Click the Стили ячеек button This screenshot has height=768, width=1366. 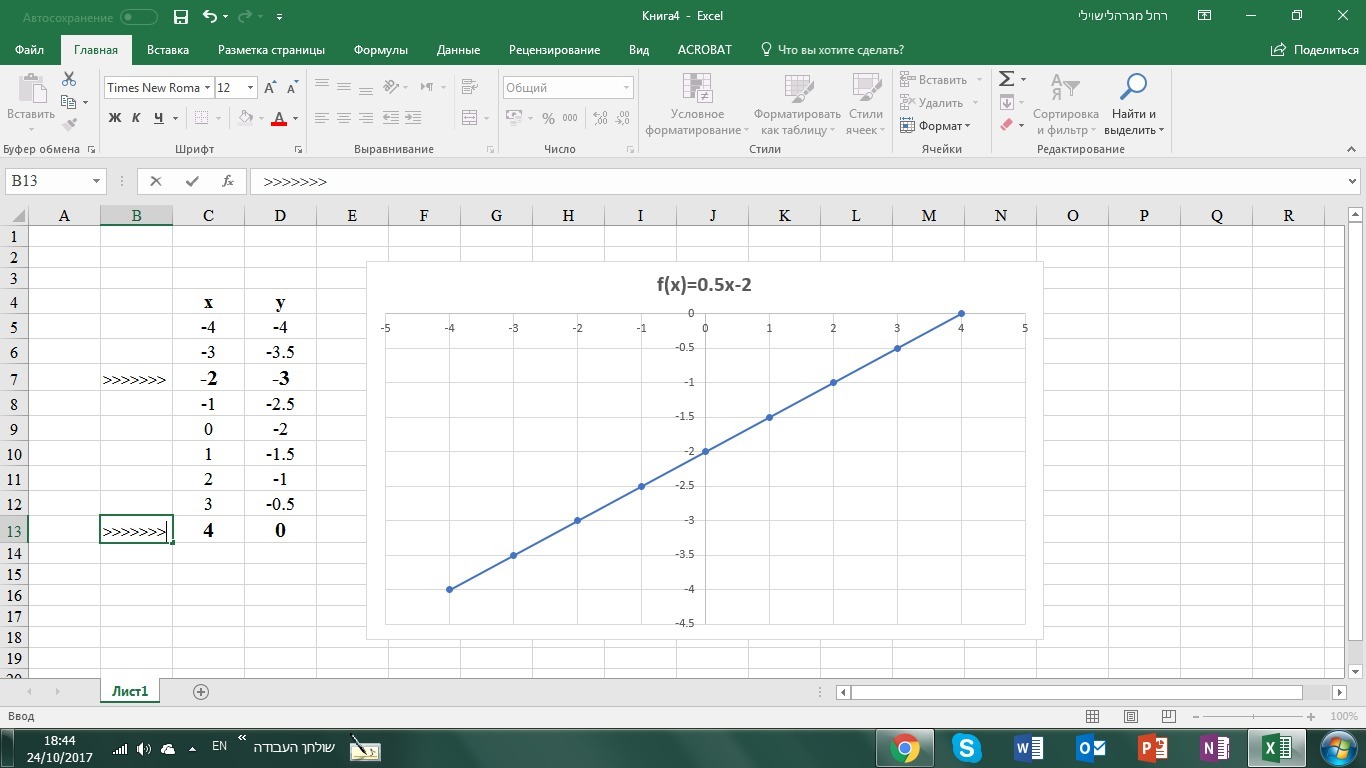(865, 105)
